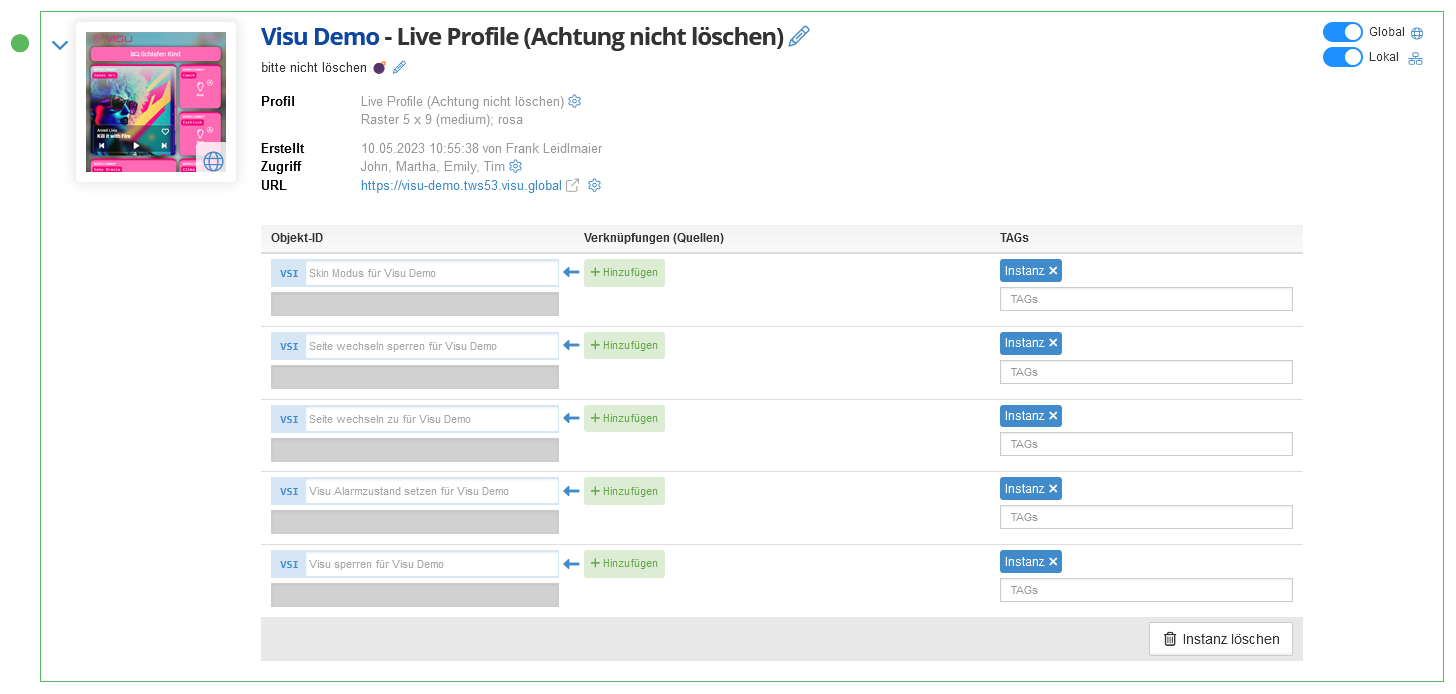Remove Instanz tag in Visu Alarmzustand row
Image resolution: width=1456 pixels, height=694 pixels.
pos(1053,489)
